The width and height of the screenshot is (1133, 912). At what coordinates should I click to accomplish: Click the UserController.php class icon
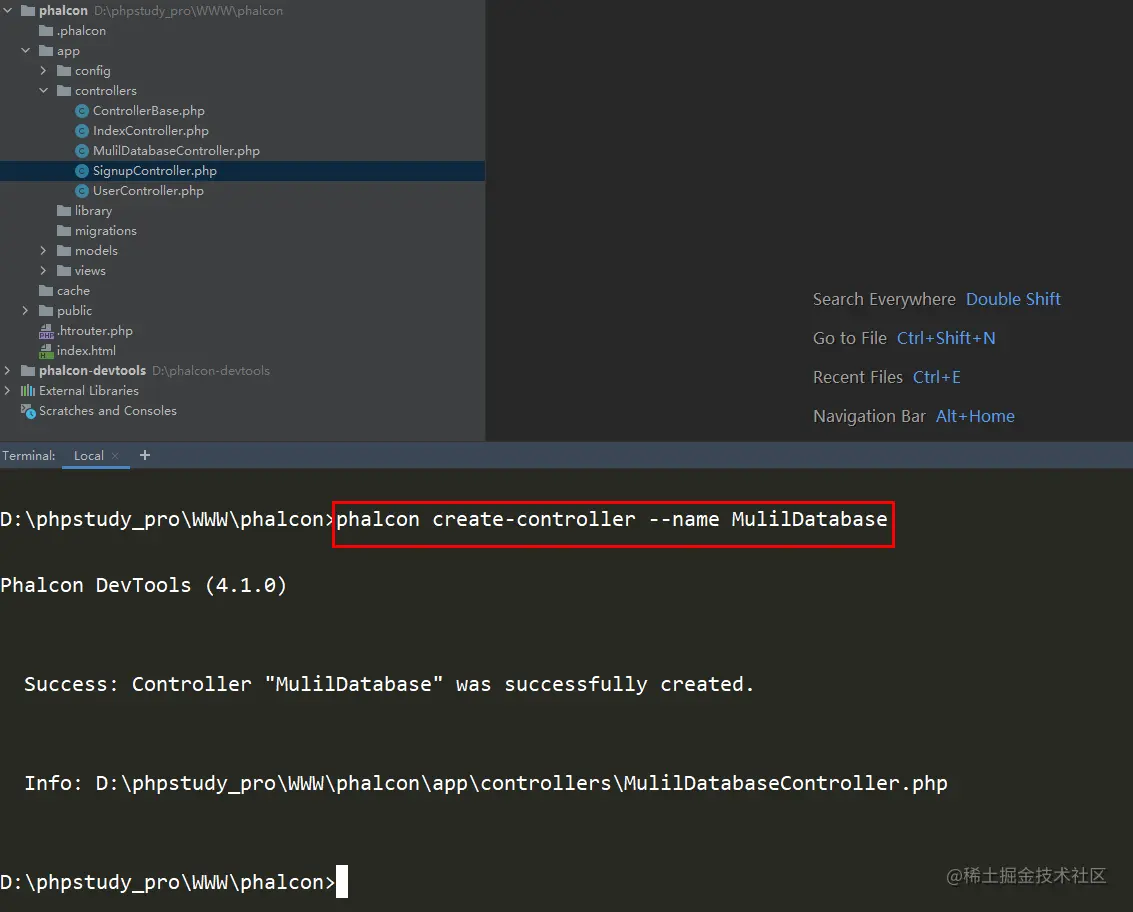(82, 191)
